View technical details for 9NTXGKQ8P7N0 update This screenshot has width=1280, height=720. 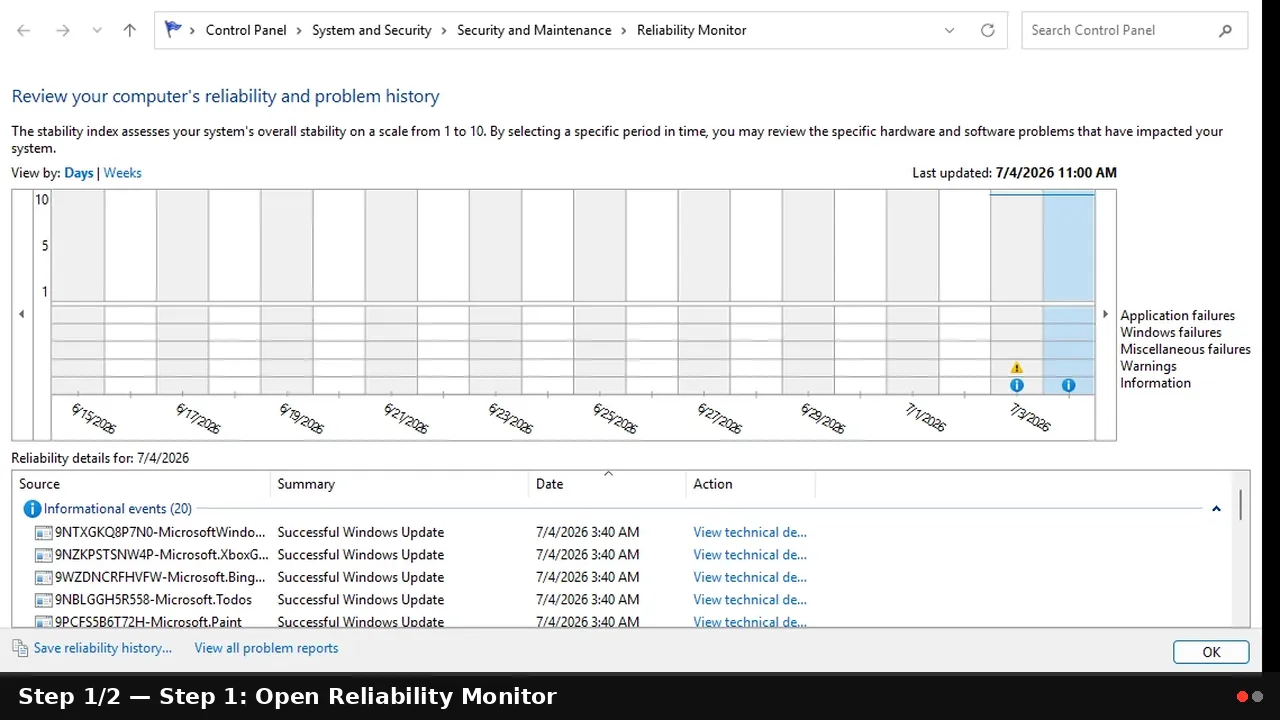pyautogui.click(x=750, y=532)
